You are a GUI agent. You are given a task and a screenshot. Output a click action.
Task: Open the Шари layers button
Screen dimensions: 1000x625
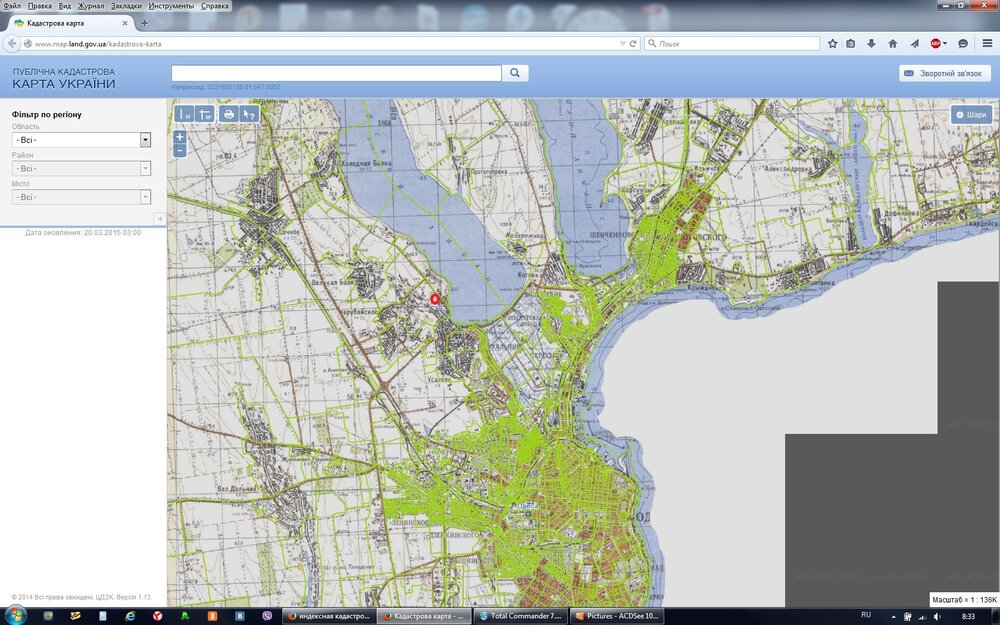(x=971, y=115)
